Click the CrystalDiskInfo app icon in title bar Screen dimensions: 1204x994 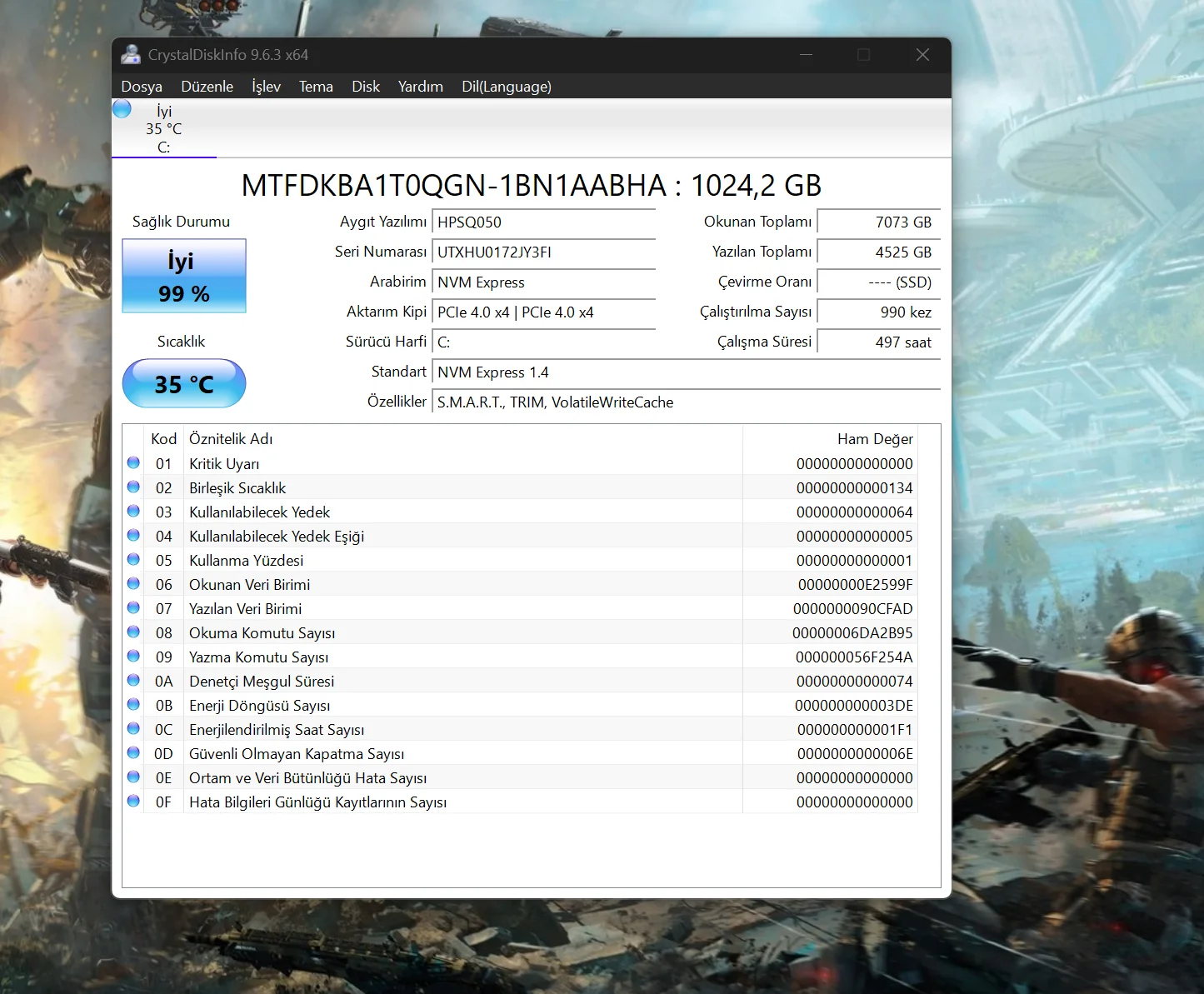coord(130,55)
